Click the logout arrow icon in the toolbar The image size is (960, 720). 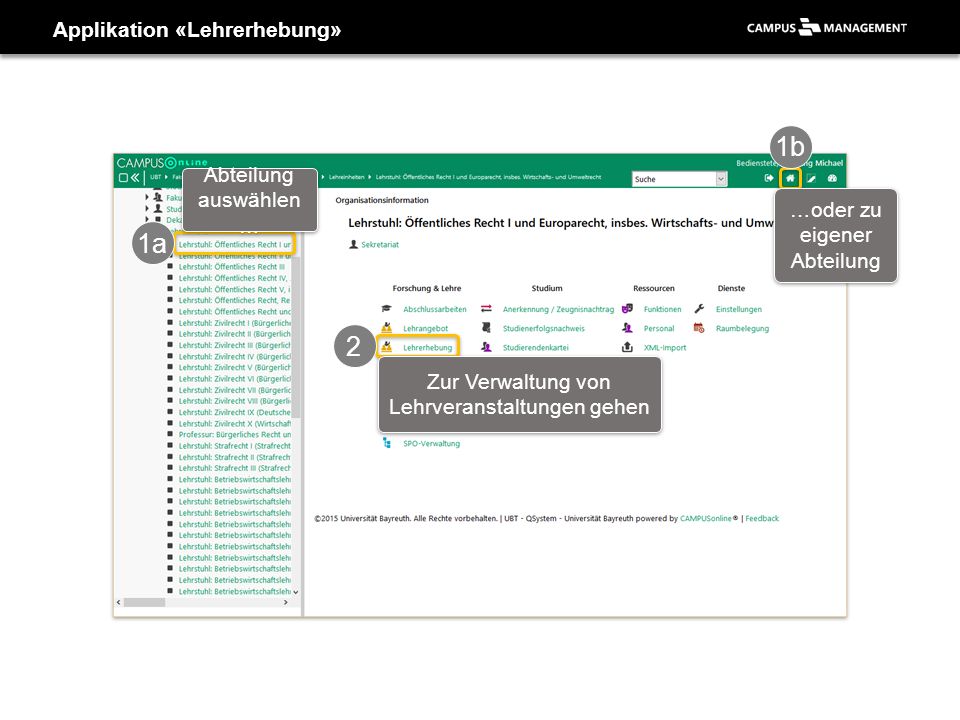coord(769,178)
